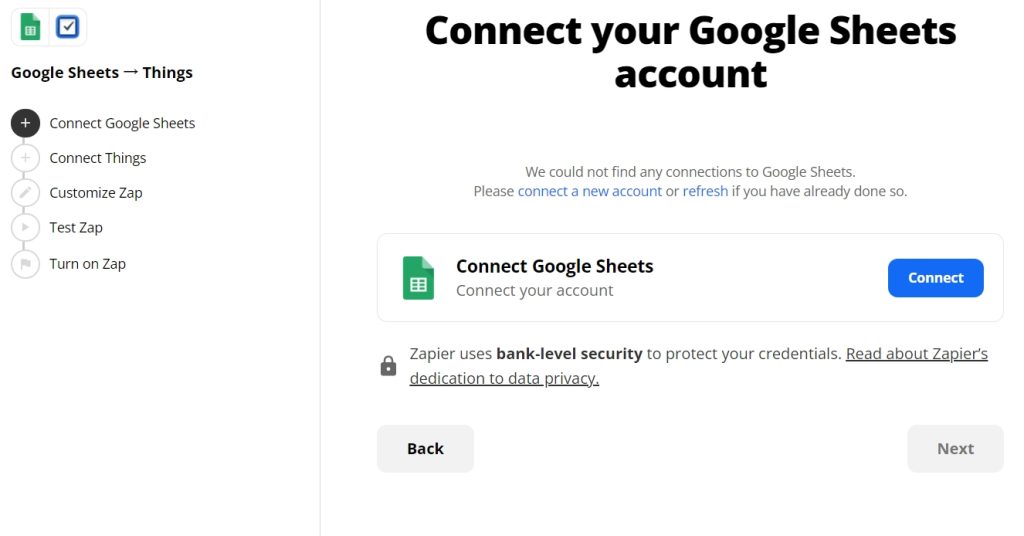Screen dimensions: 1024x536
Task: Select the plus icon for Connect Google Sheets
Action: click(25, 123)
